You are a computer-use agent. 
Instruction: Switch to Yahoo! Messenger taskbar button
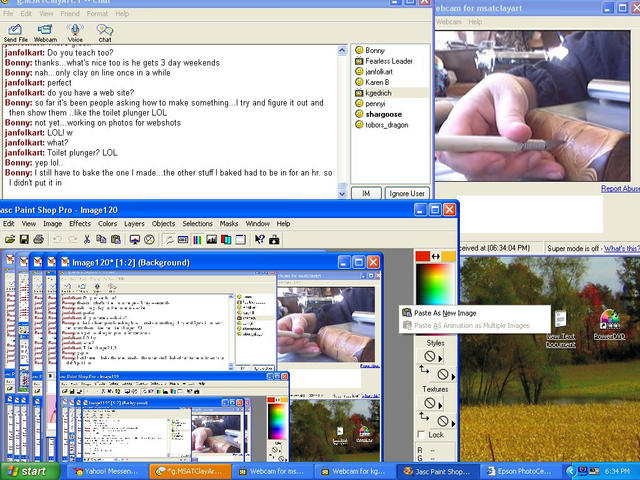click(x=107, y=471)
